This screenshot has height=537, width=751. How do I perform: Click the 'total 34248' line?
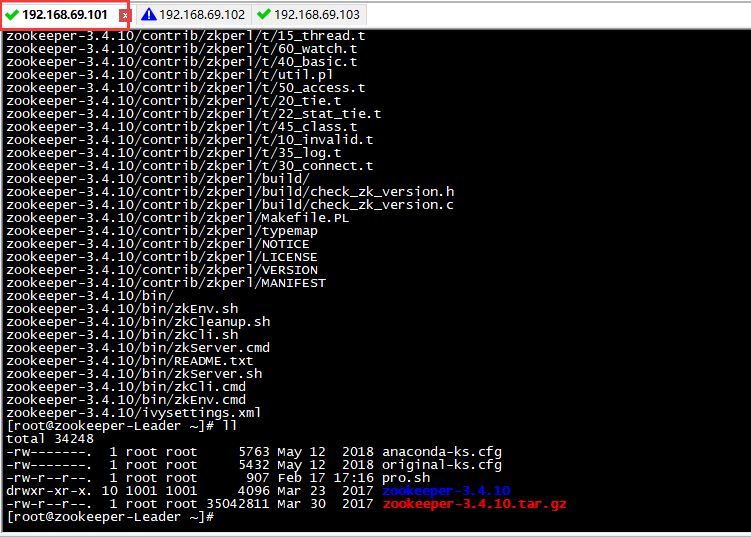pos(50,439)
